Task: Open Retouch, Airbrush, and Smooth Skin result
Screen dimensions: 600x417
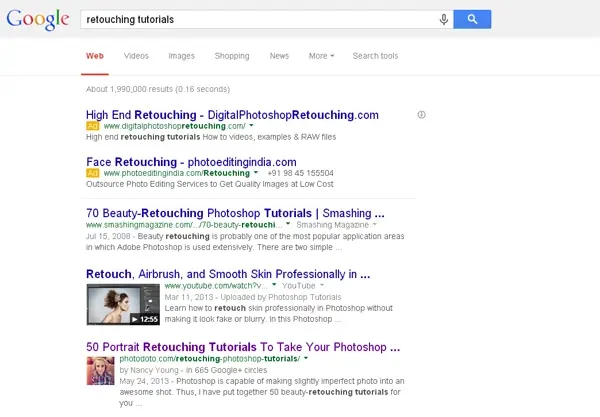Action: click(228, 274)
